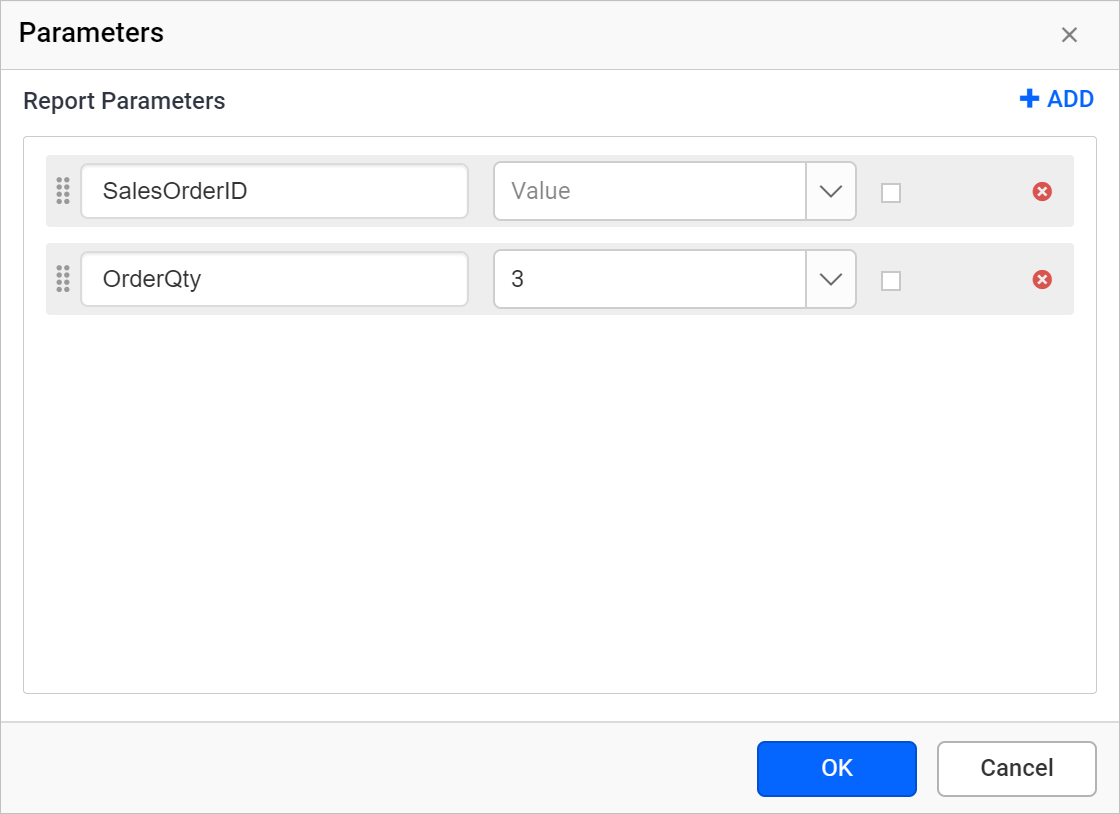The image size is (1120, 814).
Task: Select the Parameters dialog title
Action: pos(91,33)
